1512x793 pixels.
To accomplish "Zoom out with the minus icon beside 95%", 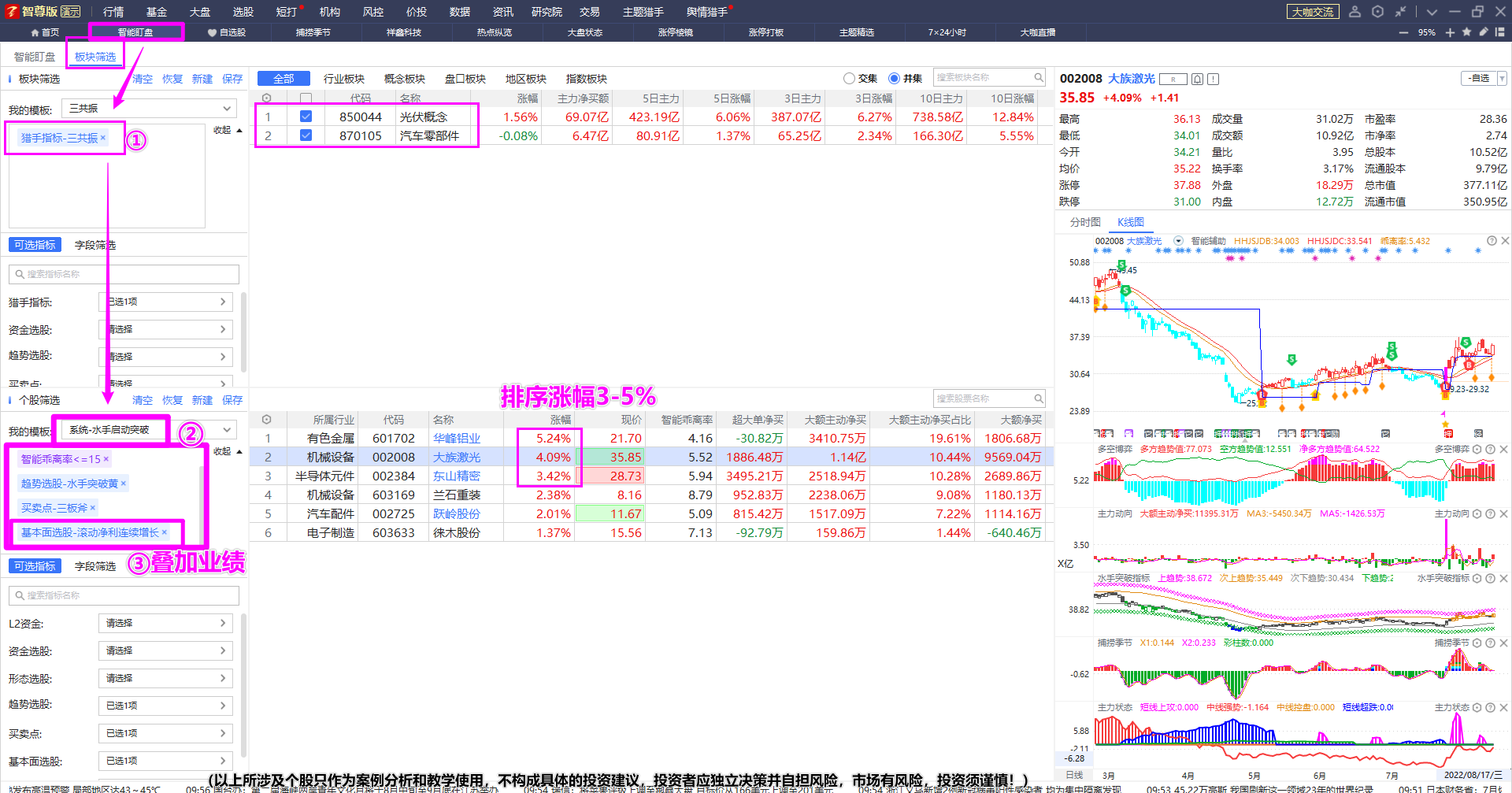I will [x=1403, y=32].
